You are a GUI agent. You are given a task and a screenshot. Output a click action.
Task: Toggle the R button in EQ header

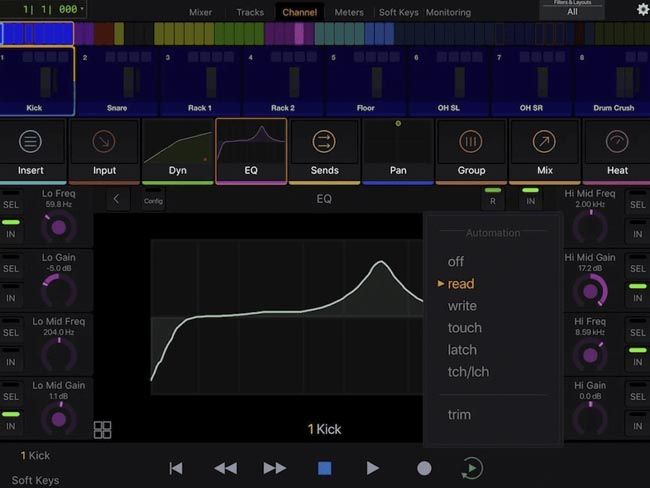coord(492,198)
